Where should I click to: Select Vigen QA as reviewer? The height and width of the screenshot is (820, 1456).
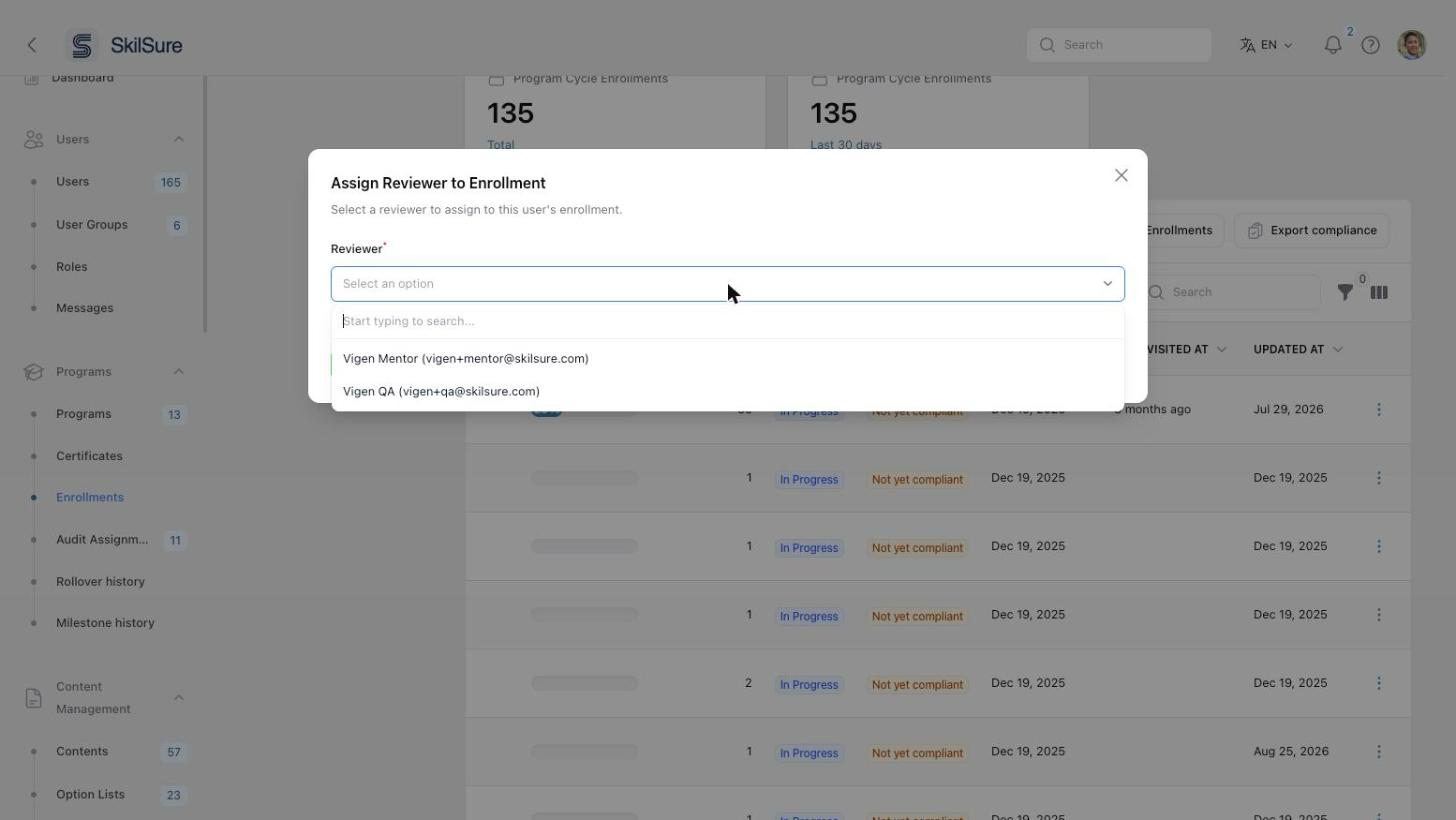[x=727, y=391]
